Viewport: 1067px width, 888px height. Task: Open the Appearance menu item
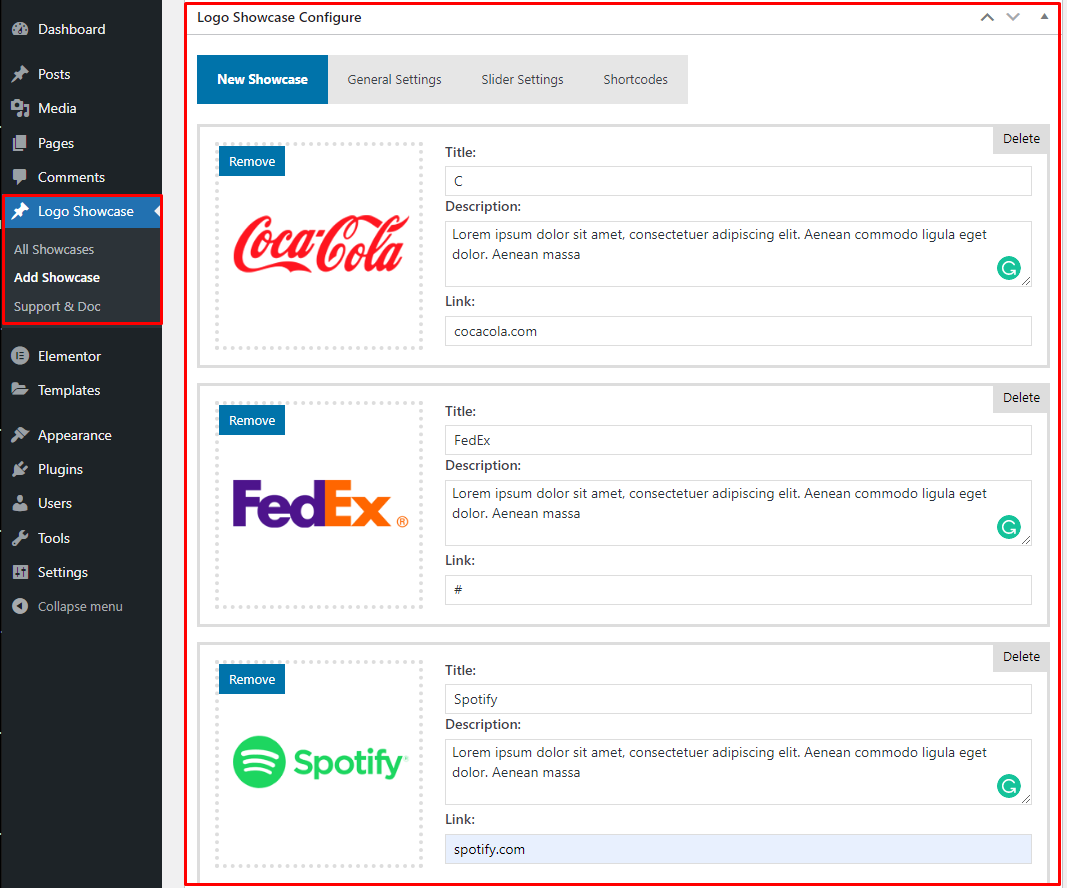click(75, 435)
